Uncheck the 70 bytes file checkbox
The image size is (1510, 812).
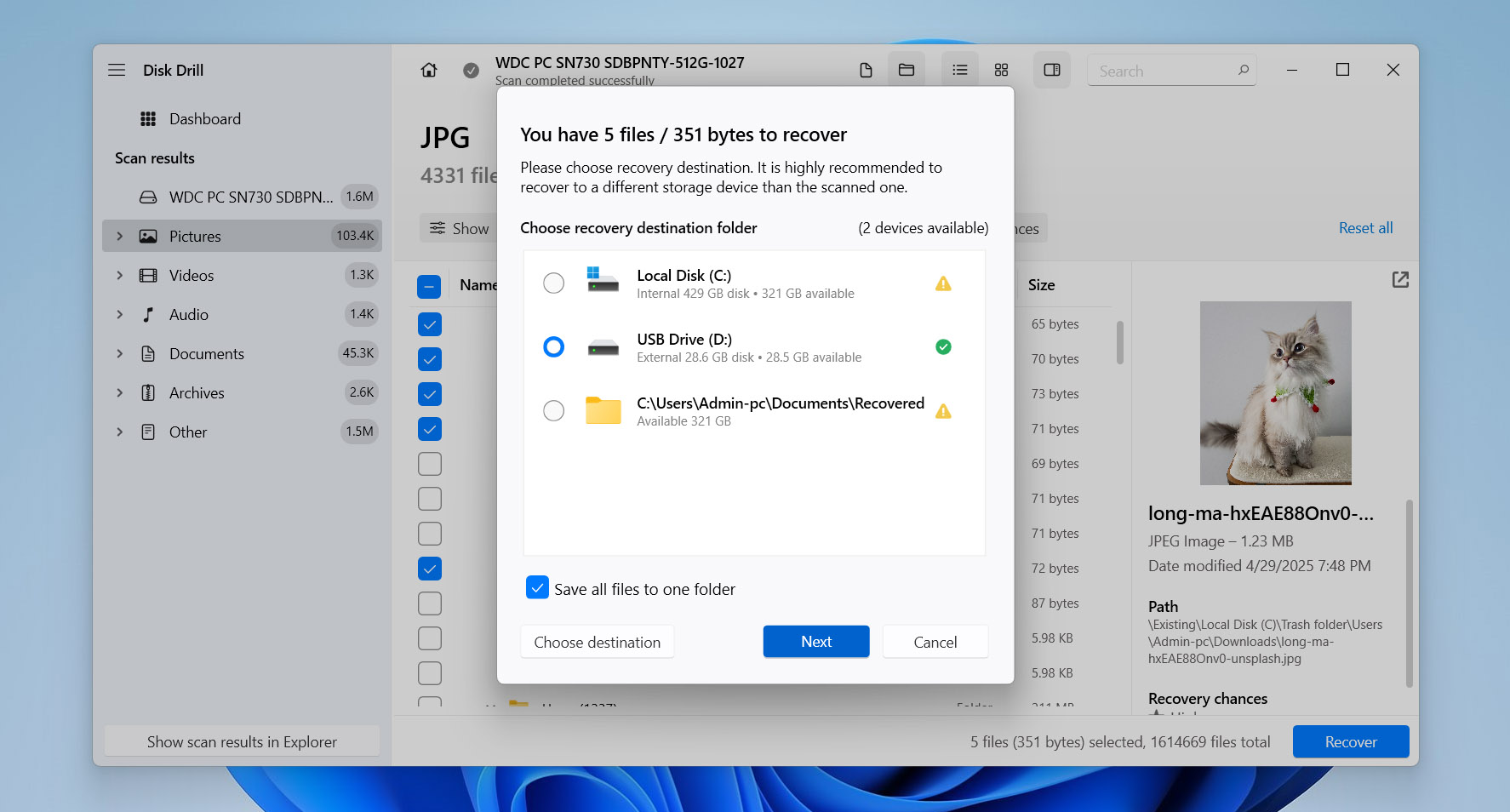click(x=429, y=359)
